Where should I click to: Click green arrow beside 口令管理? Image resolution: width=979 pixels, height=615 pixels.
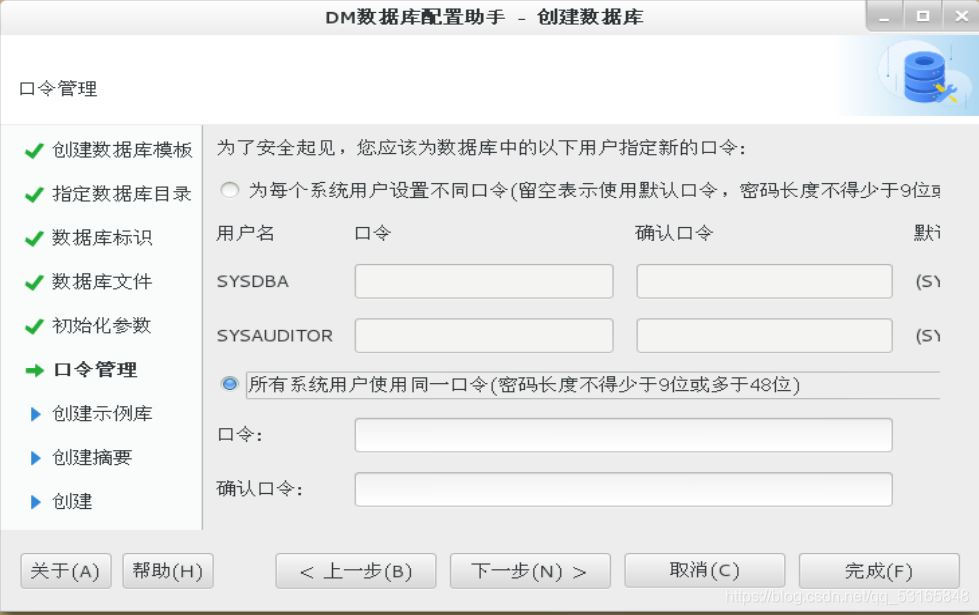34,370
